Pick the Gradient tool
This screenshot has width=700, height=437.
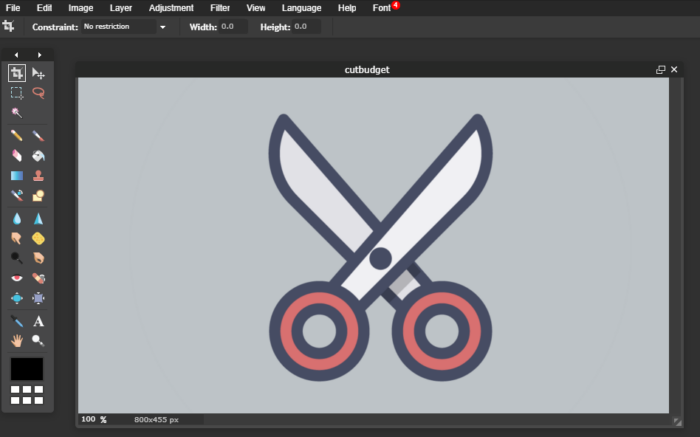[17, 175]
